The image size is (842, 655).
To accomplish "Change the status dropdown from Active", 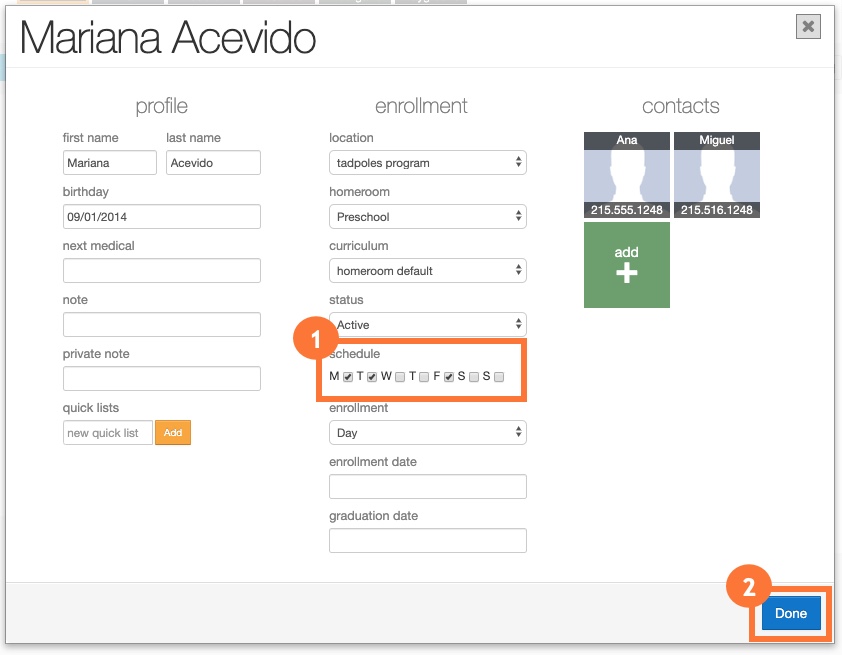I will click(x=427, y=325).
